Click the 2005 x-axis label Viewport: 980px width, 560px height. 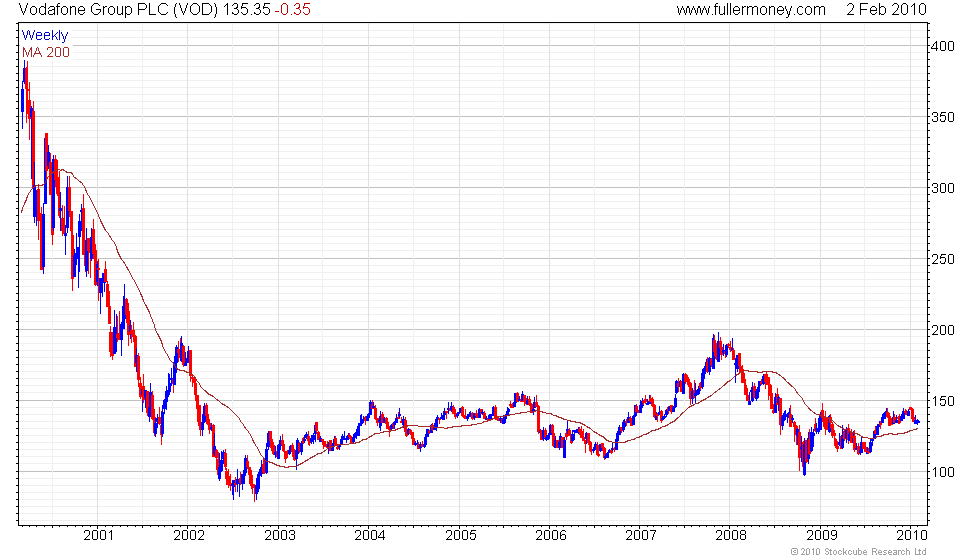pyautogui.click(x=461, y=535)
